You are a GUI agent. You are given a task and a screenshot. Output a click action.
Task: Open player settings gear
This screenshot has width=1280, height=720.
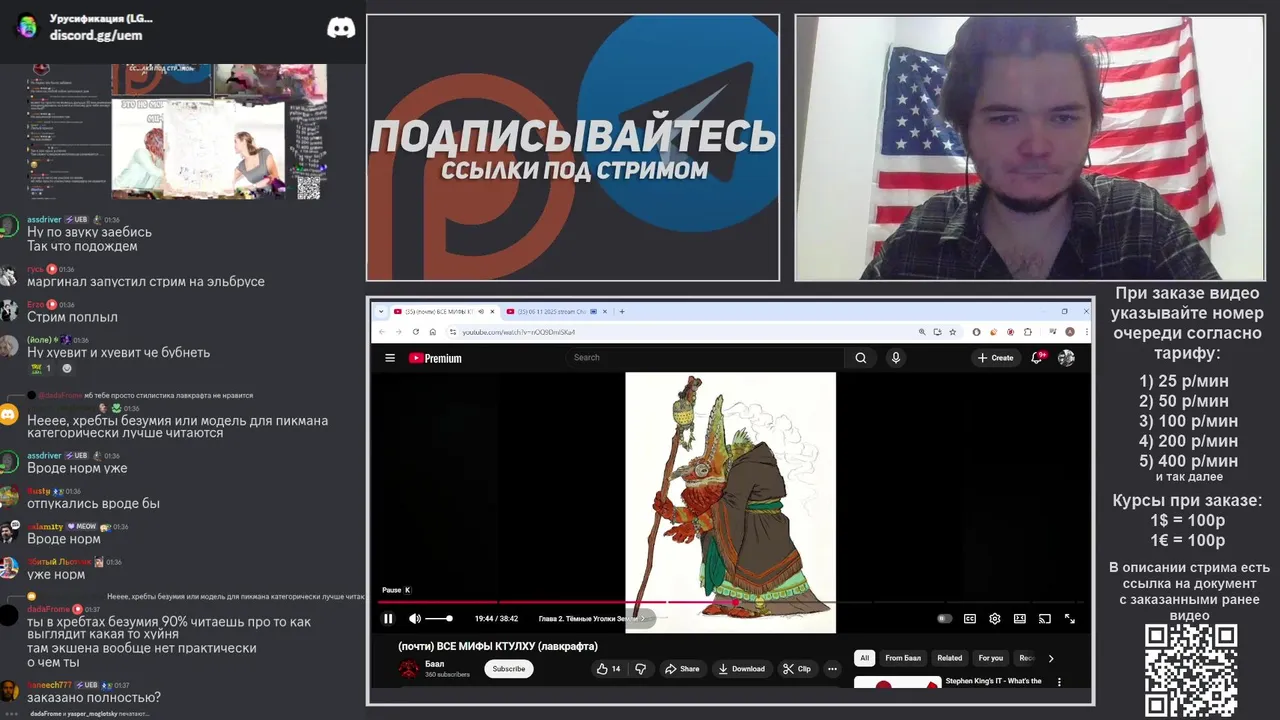(x=995, y=619)
